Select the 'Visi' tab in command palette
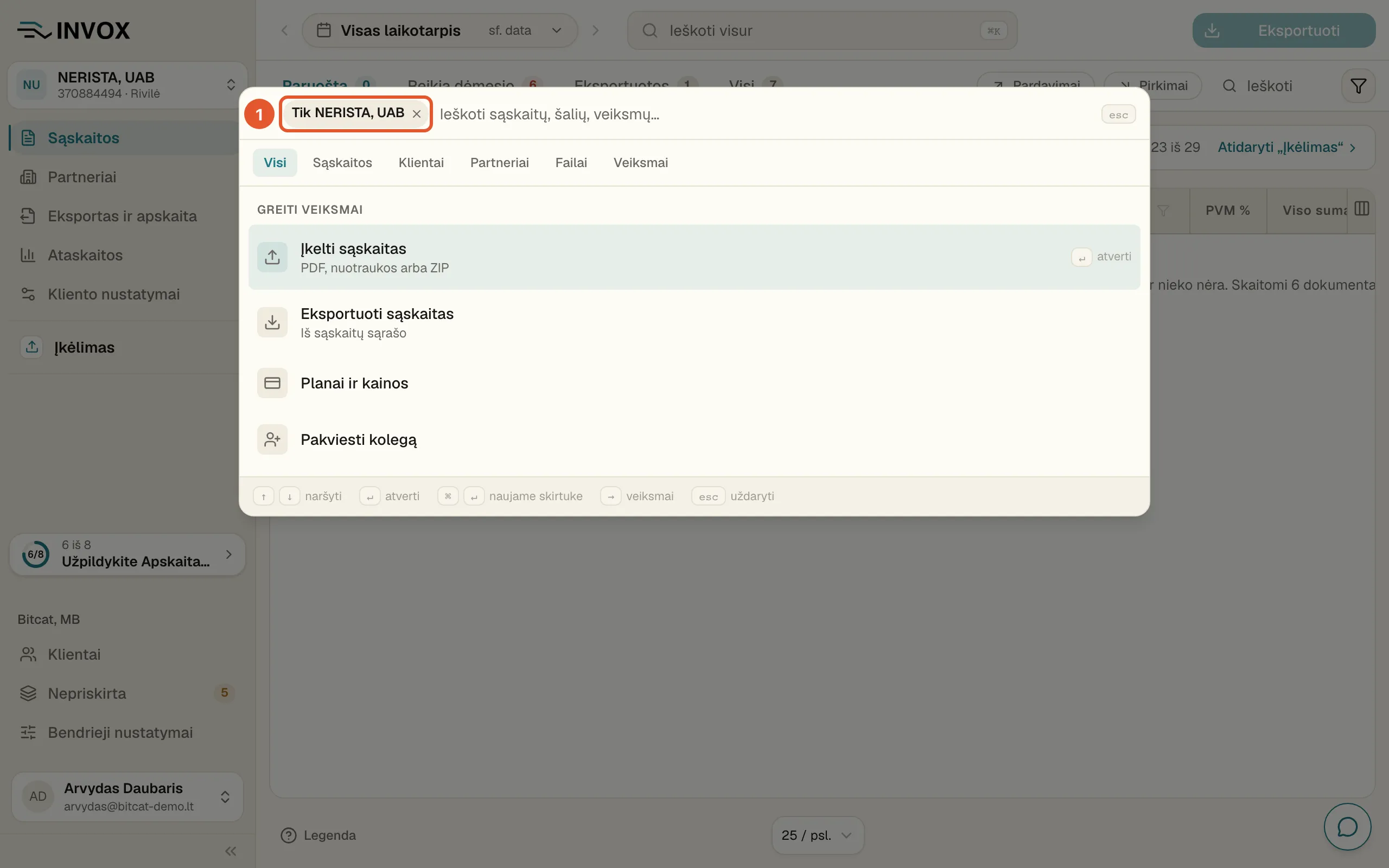The width and height of the screenshot is (1389, 868). (x=275, y=162)
